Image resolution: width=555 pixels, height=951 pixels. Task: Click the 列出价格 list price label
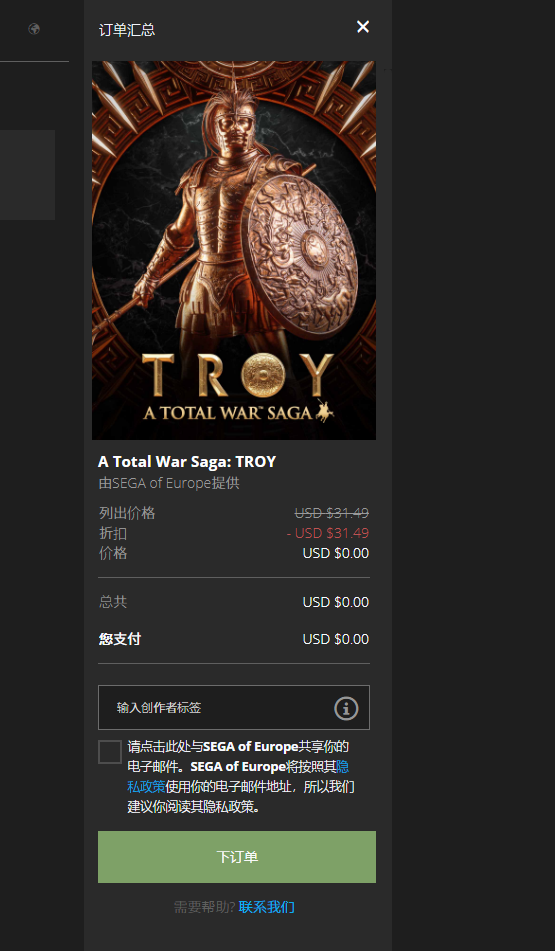(x=127, y=513)
